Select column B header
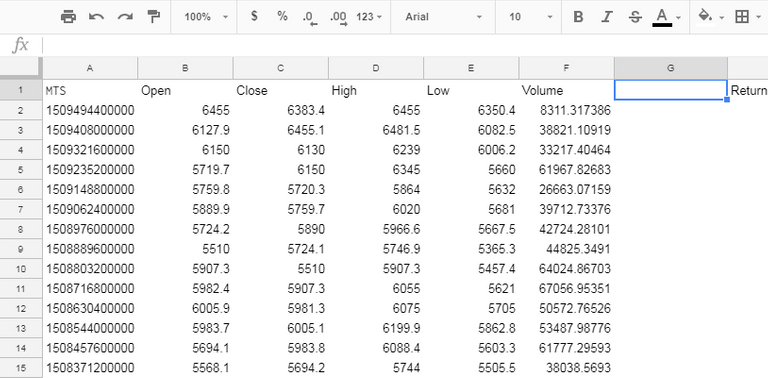 tap(185, 68)
